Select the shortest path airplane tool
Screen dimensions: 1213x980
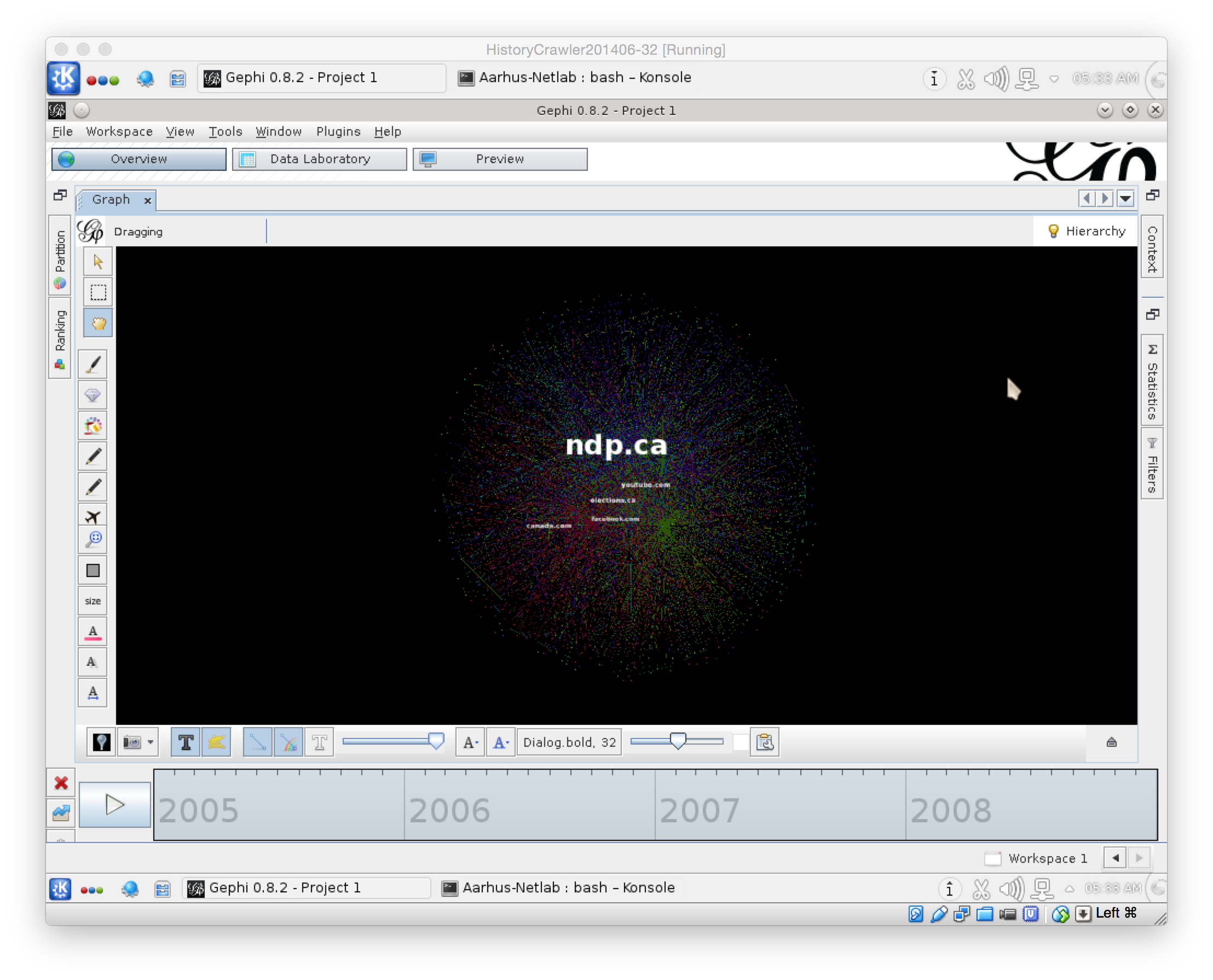[93, 516]
